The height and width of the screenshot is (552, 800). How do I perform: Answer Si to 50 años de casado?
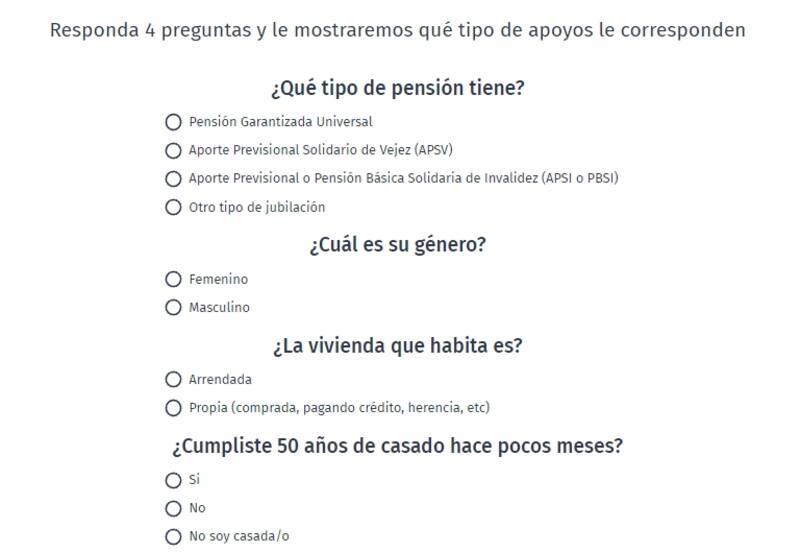pos(174,480)
